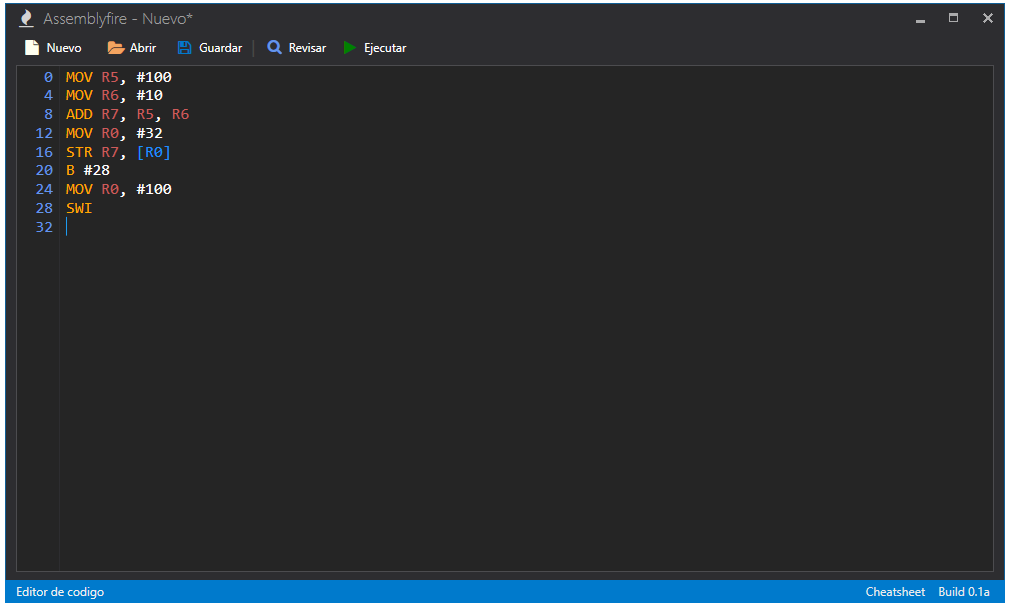Click the Assemblyfire flame logo icon

(x=26, y=19)
